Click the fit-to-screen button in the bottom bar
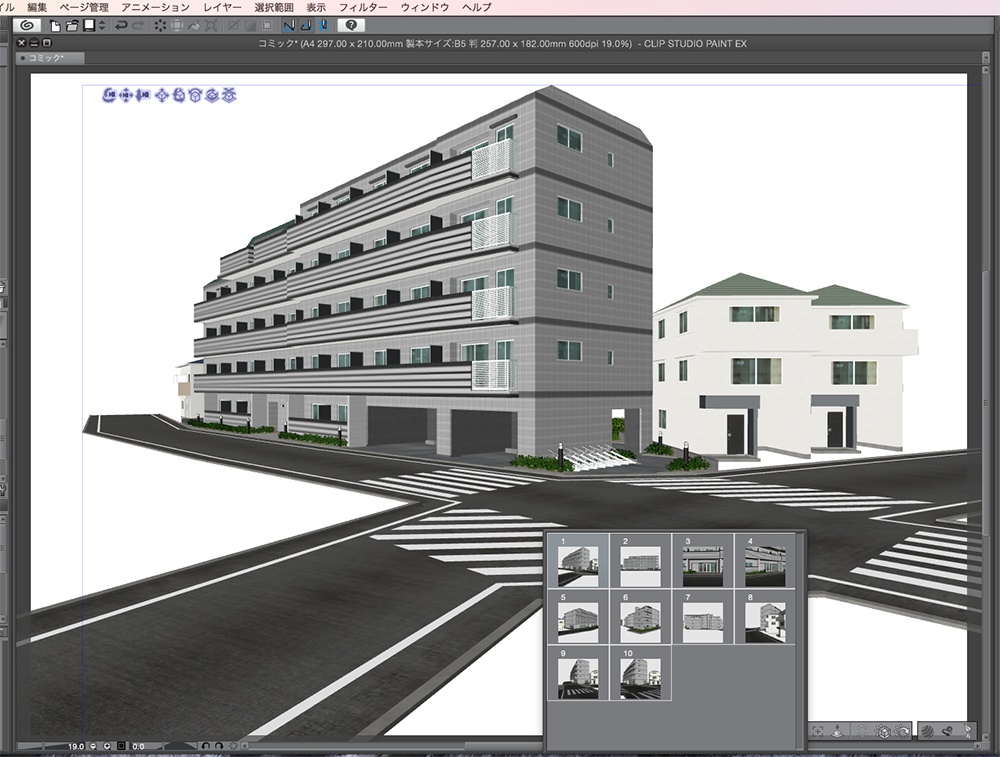 (x=121, y=744)
